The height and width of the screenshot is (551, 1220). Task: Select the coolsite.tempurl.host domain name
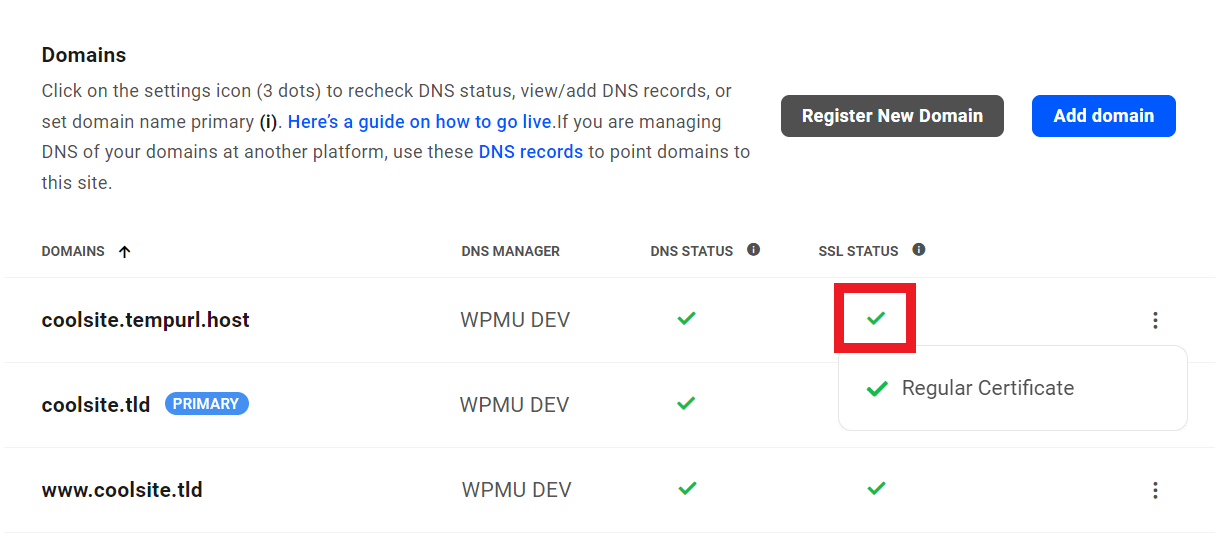pos(146,320)
